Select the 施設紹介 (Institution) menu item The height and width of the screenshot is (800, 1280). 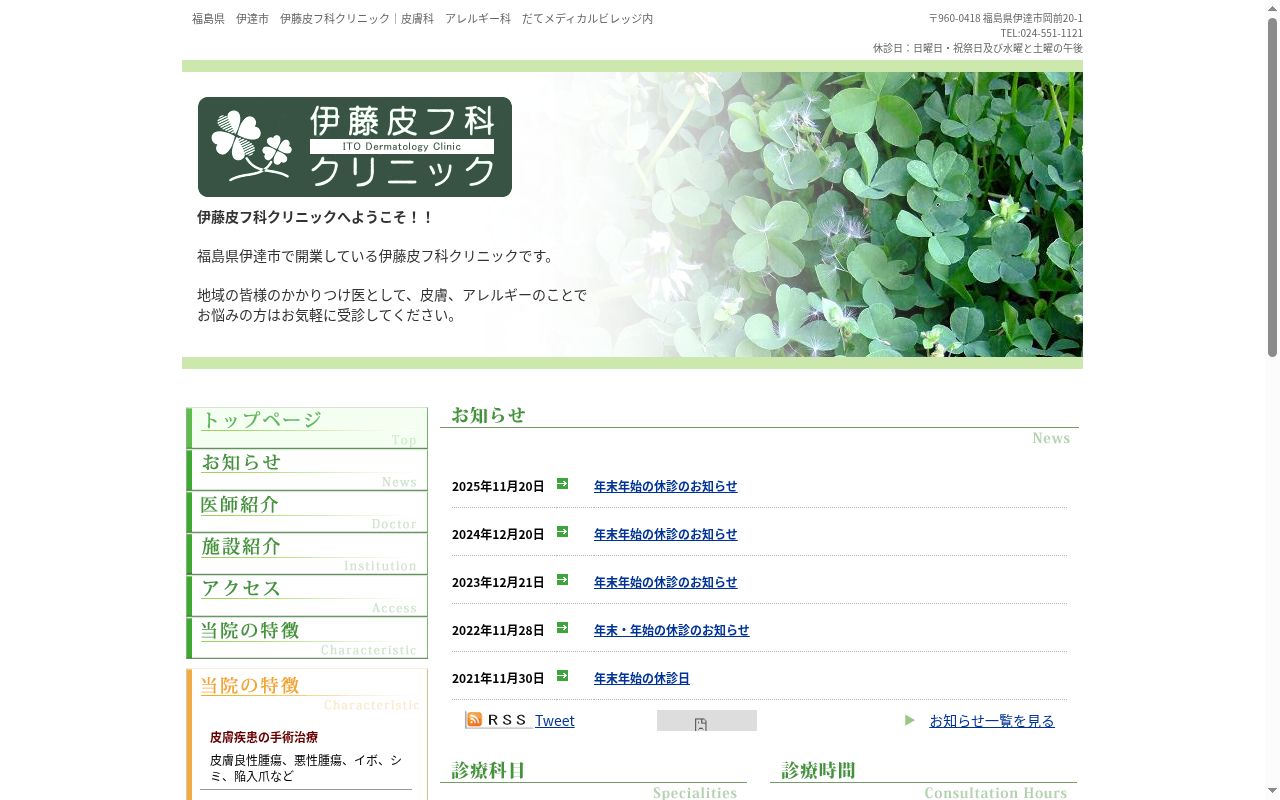pos(307,554)
